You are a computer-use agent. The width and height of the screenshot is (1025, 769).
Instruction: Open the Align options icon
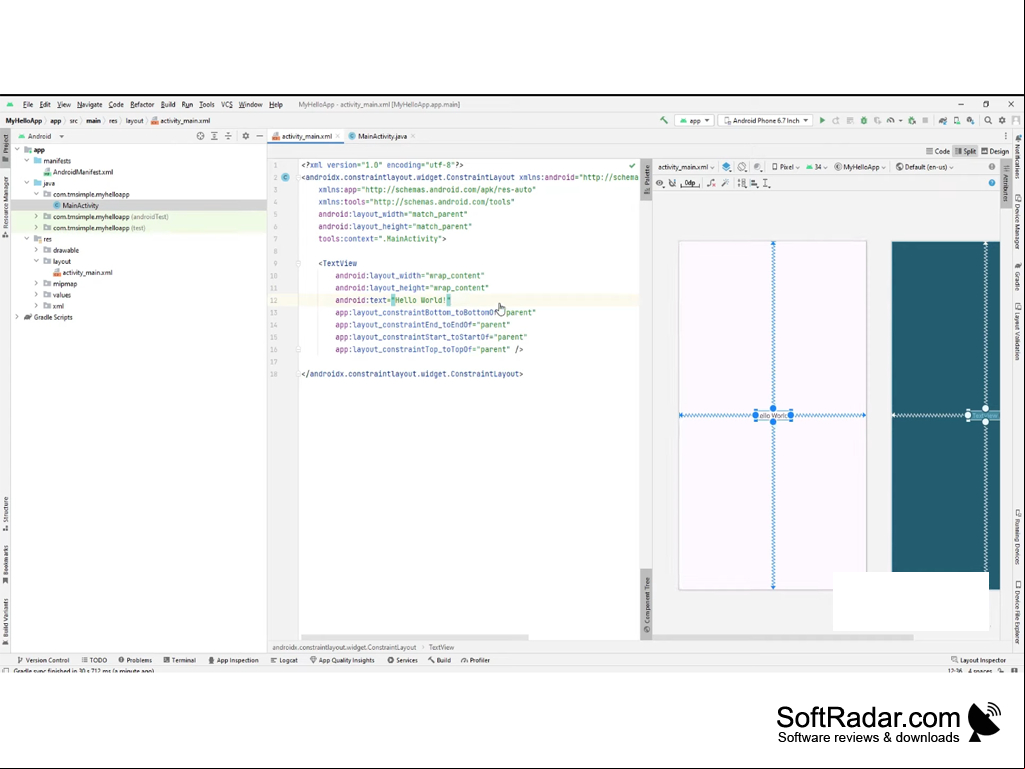click(754, 183)
